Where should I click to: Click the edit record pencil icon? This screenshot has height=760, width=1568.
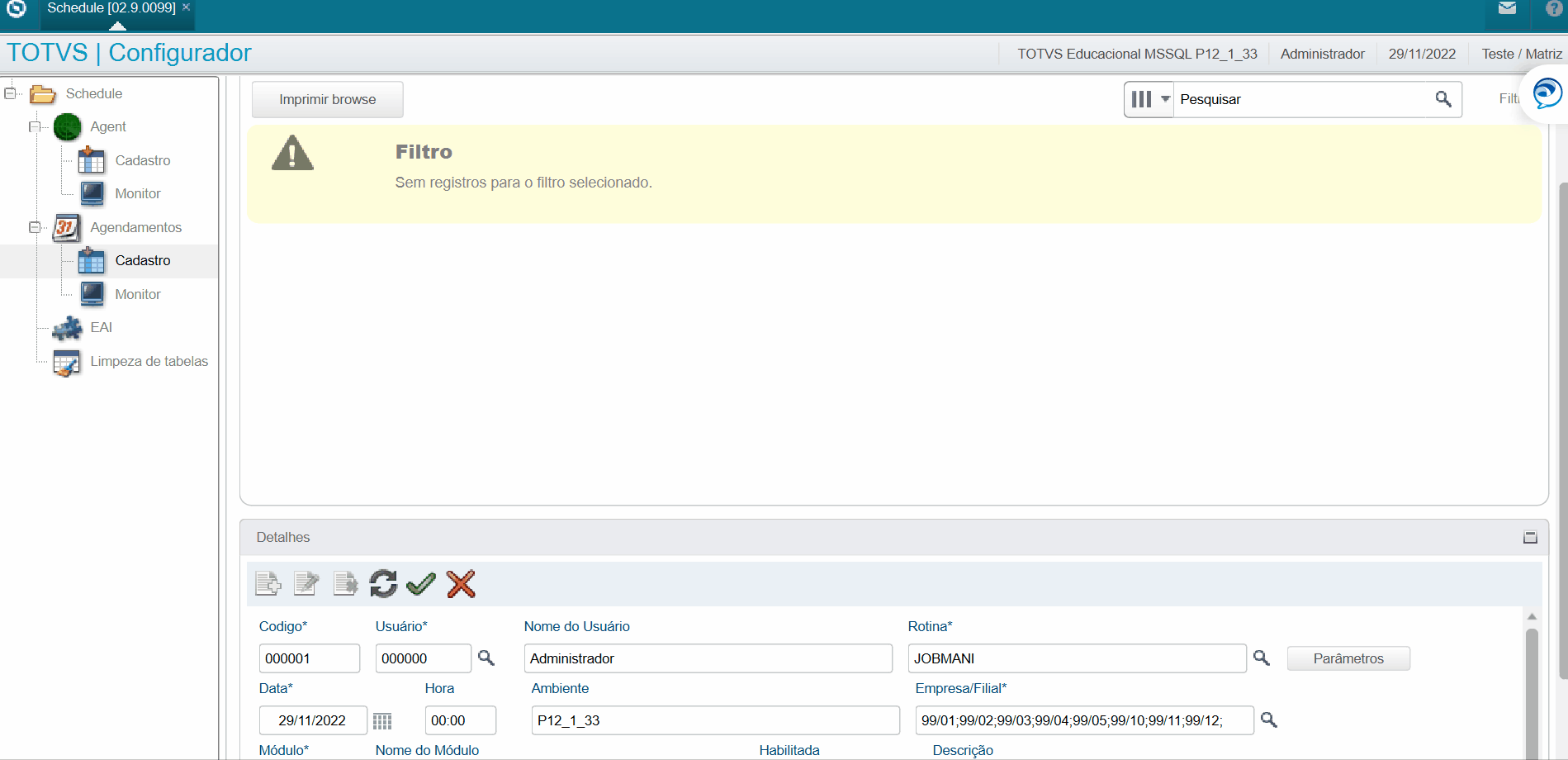[306, 583]
